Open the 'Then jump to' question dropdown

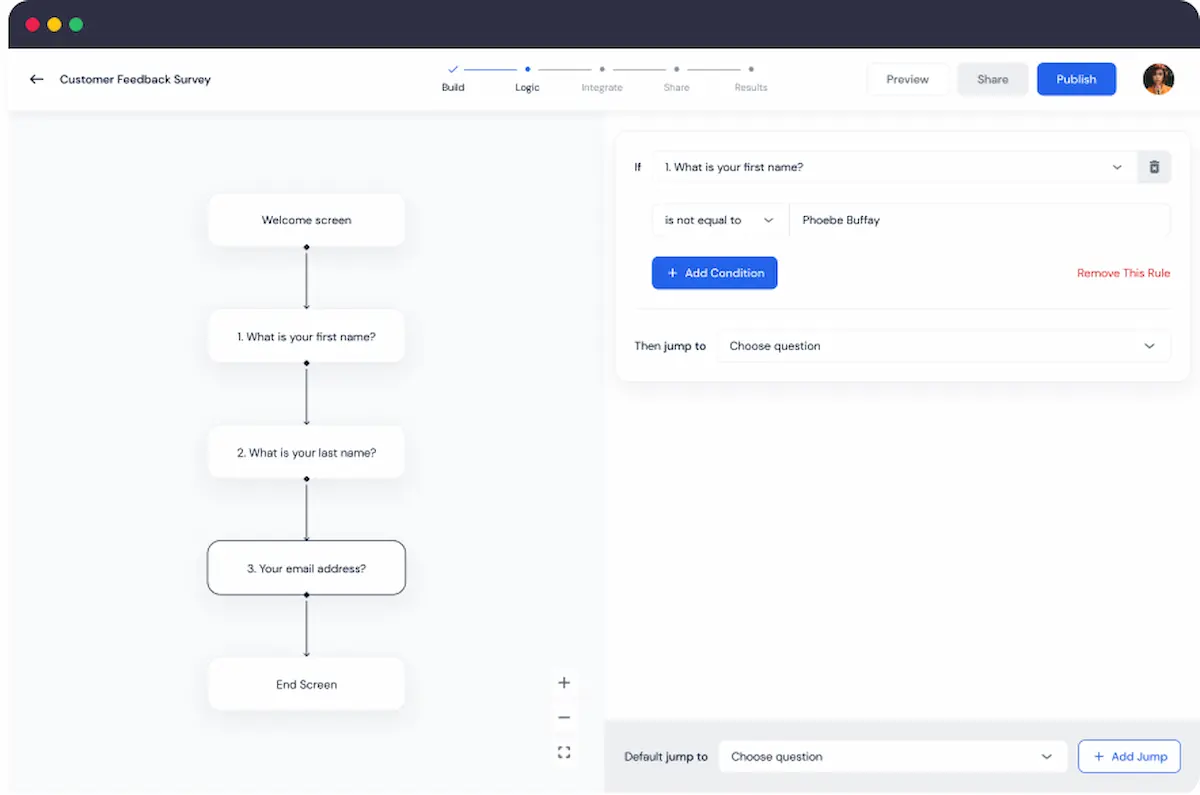point(942,346)
